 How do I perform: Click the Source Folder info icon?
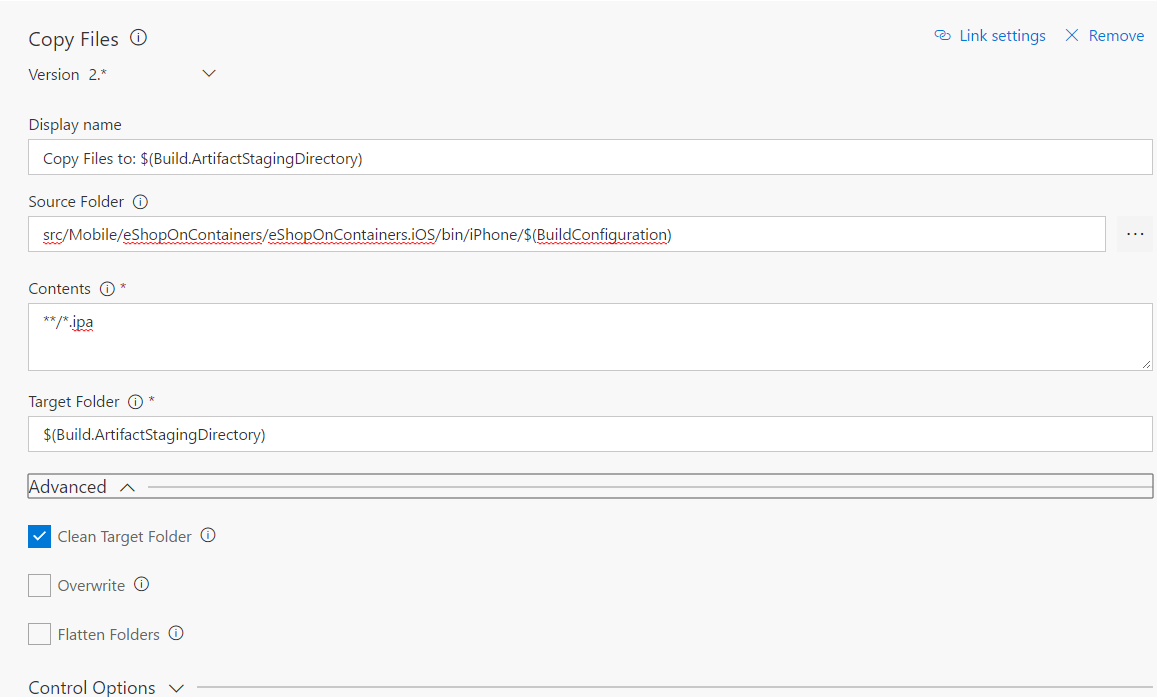tap(140, 202)
